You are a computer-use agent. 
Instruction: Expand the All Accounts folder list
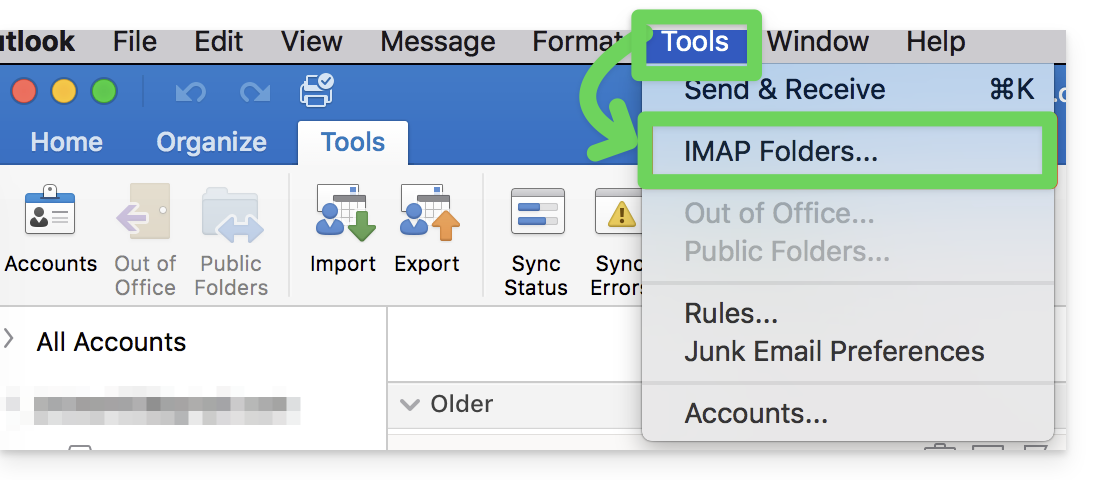tap(10, 340)
